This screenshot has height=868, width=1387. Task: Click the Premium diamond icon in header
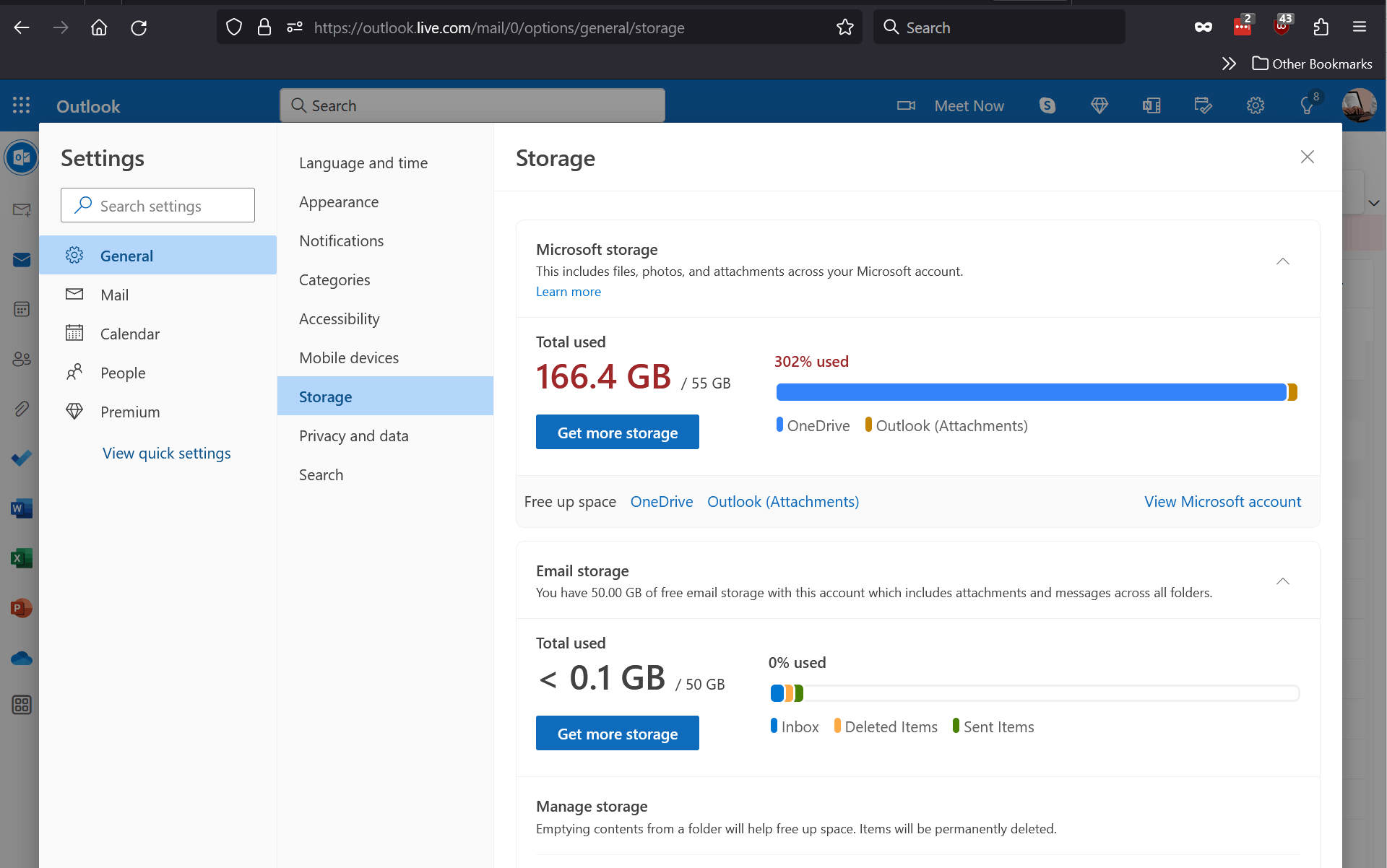pos(1099,106)
